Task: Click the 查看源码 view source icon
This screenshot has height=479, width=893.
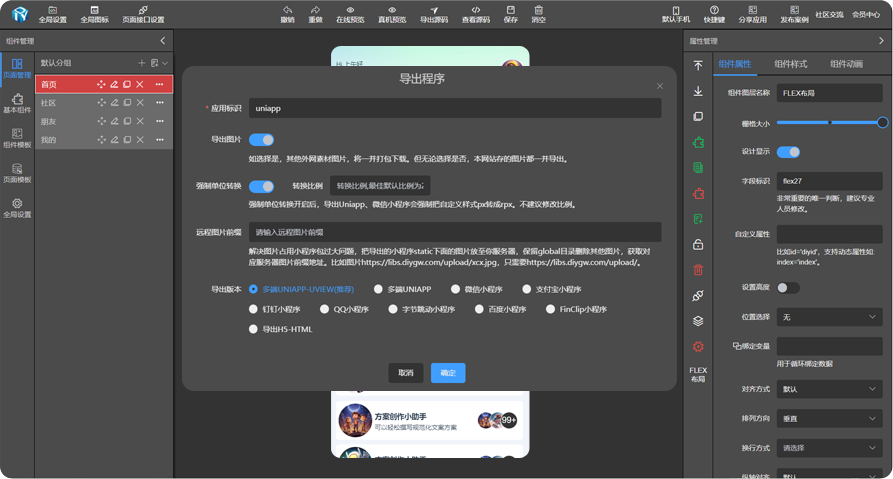Action: click(x=476, y=11)
